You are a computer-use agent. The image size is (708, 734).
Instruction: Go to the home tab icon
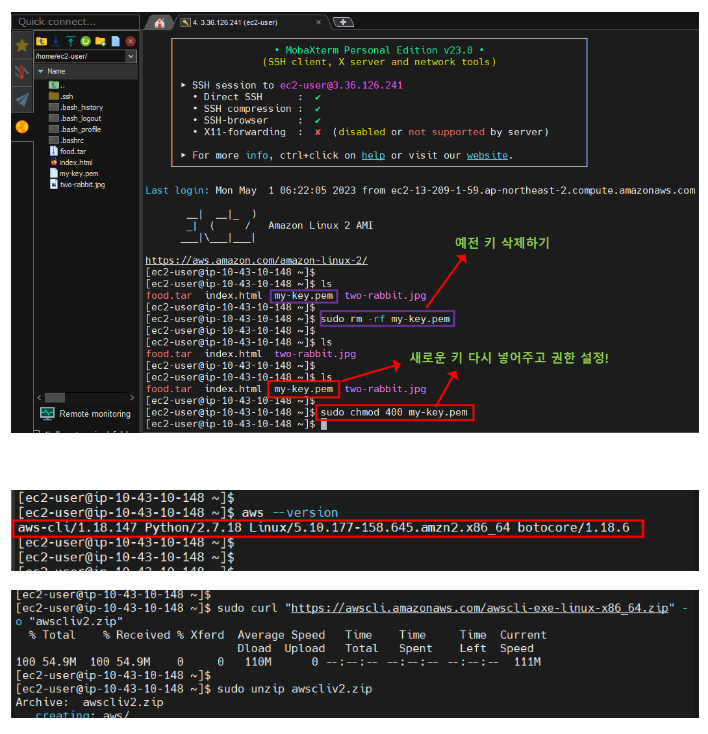pos(160,22)
